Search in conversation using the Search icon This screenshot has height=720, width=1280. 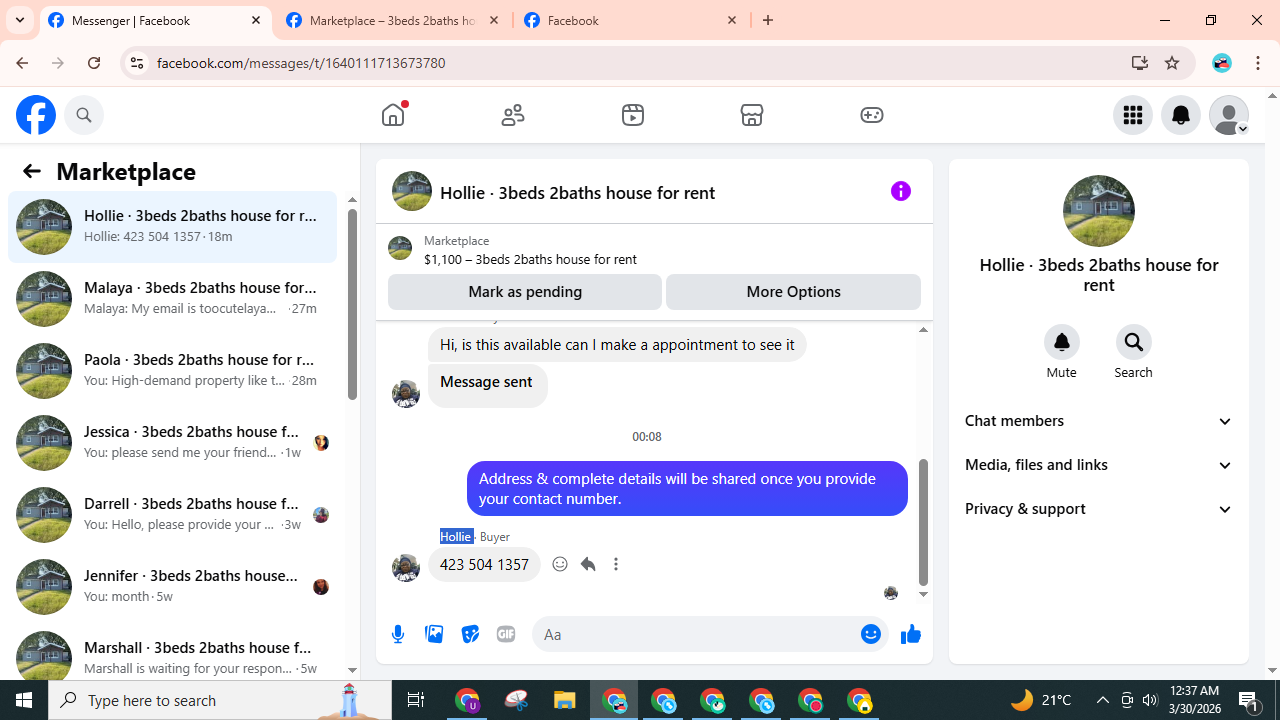[x=1134, y=342]
